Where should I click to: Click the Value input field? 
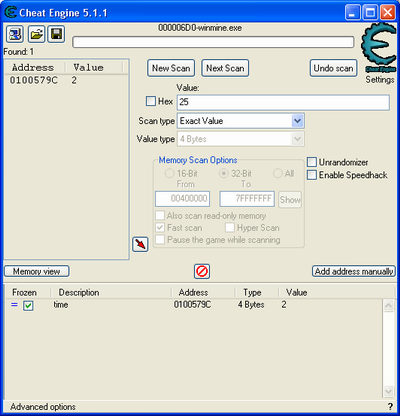[283, 102]
